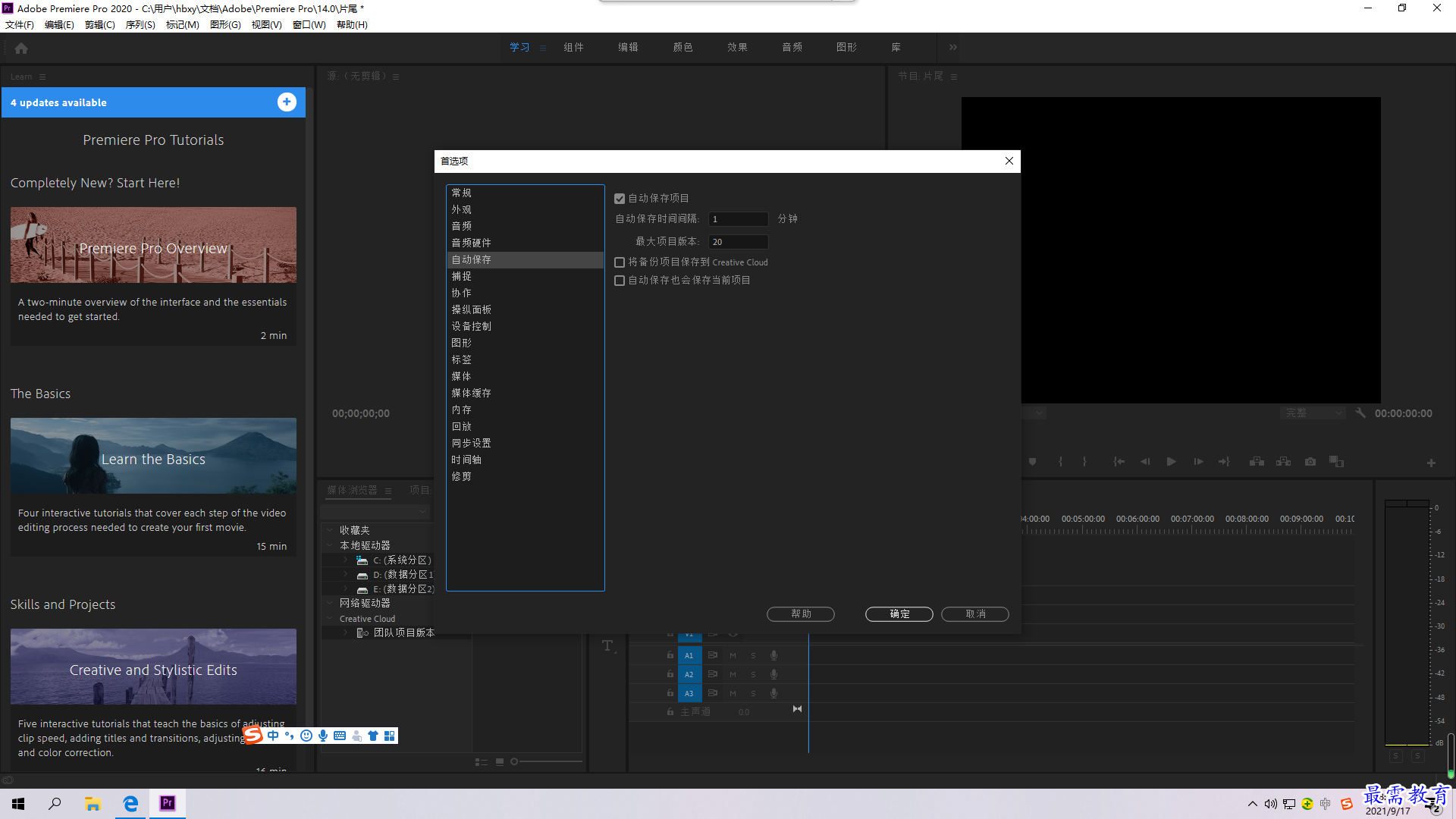This screenshot has width=1456, height=819.
Task: Click the 自动保存时间间隔 input field
Action: click(x=738, y=219)
